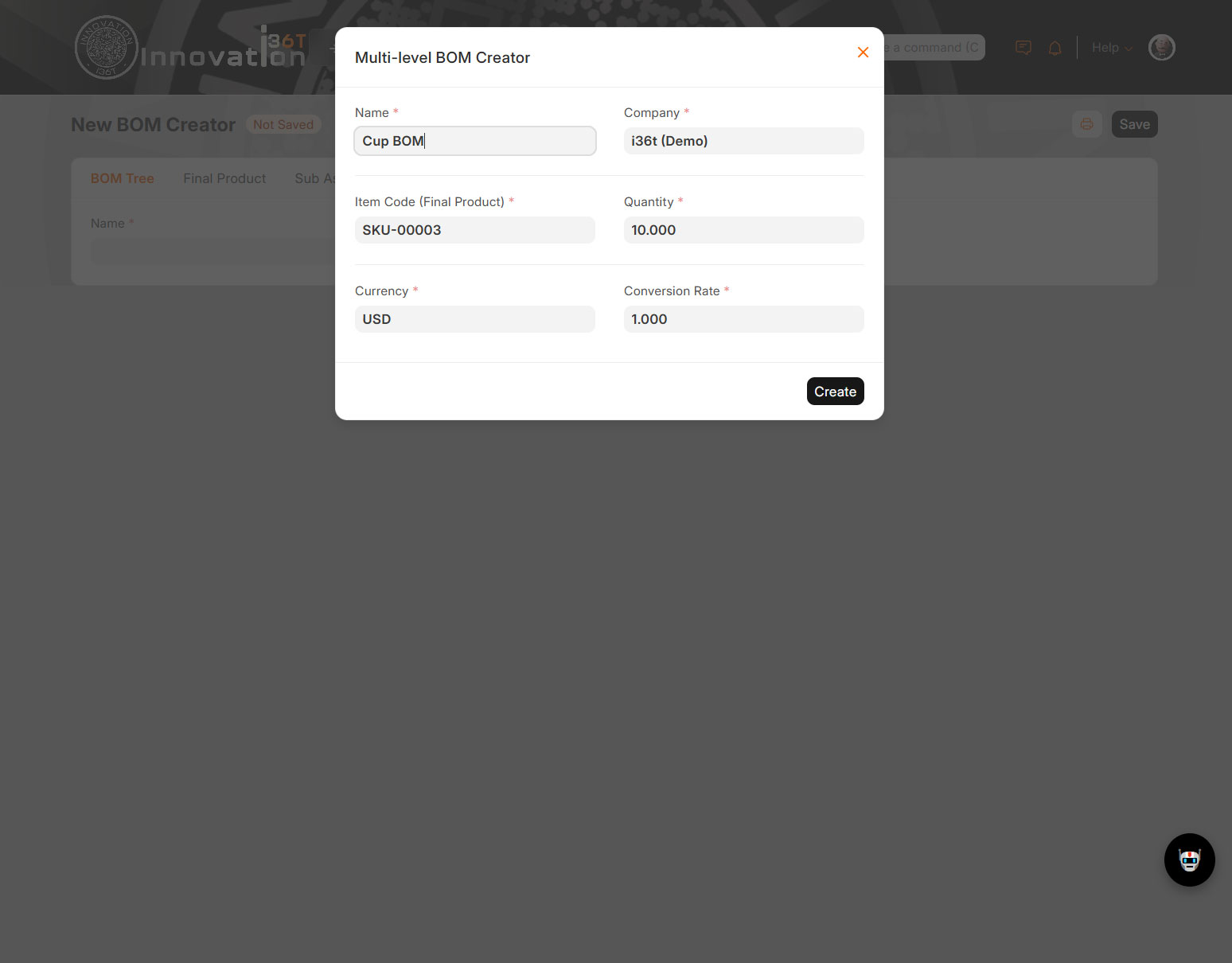Click the print icon beside Save

tap(1086, 124)
